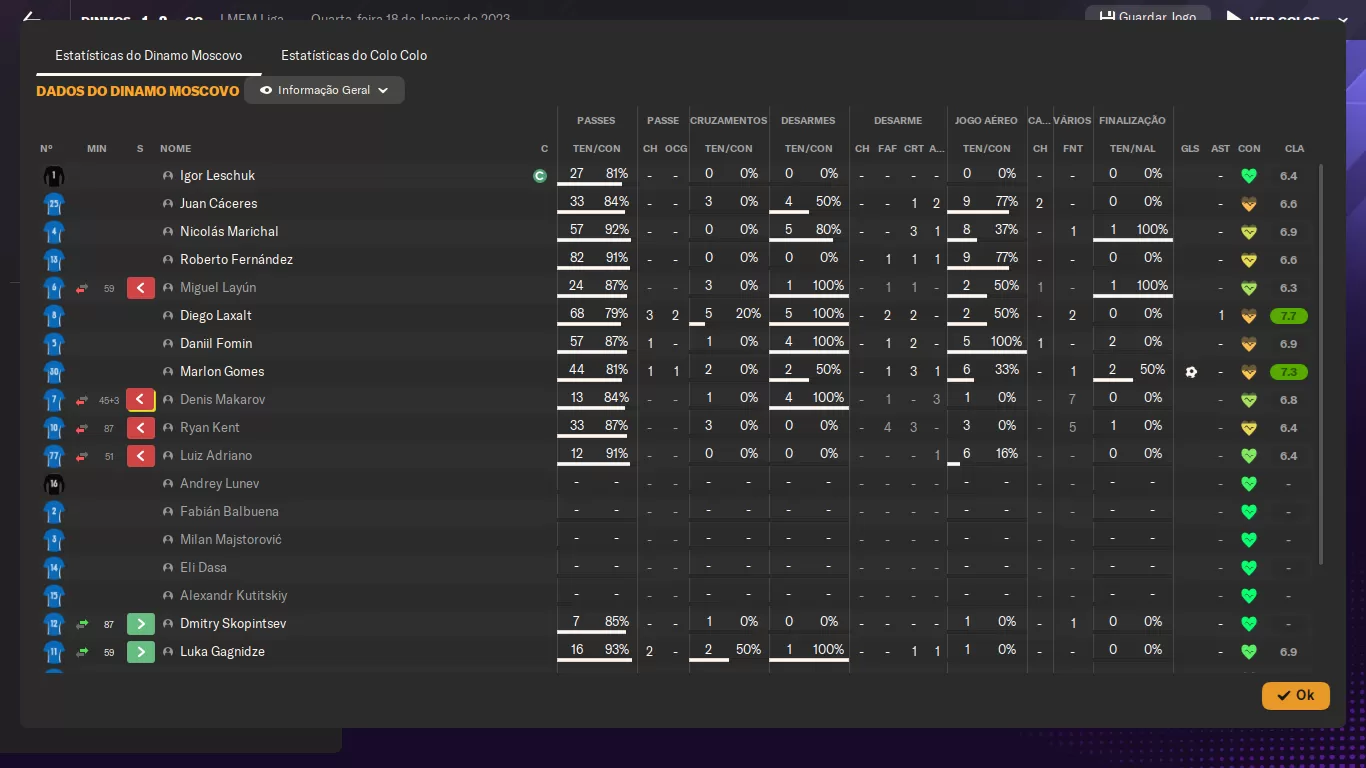Click Miguel Layún's swap arrows icon
The height and width of the screenshot is (768, 1366).
tap(82, 288)
